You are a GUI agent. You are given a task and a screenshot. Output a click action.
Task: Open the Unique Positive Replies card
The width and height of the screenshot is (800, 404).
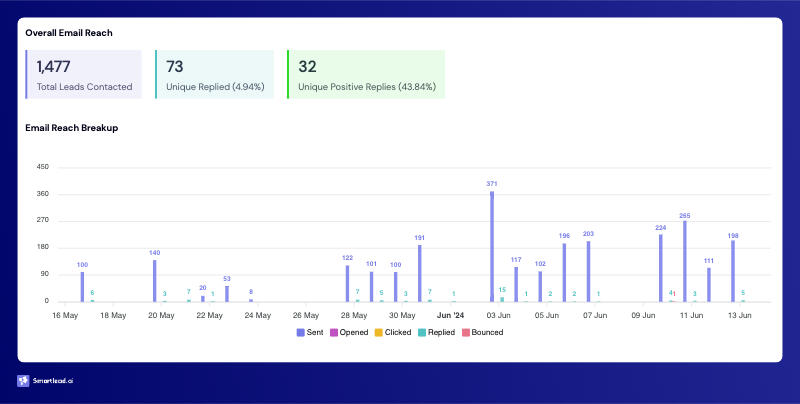coord(365,75)
